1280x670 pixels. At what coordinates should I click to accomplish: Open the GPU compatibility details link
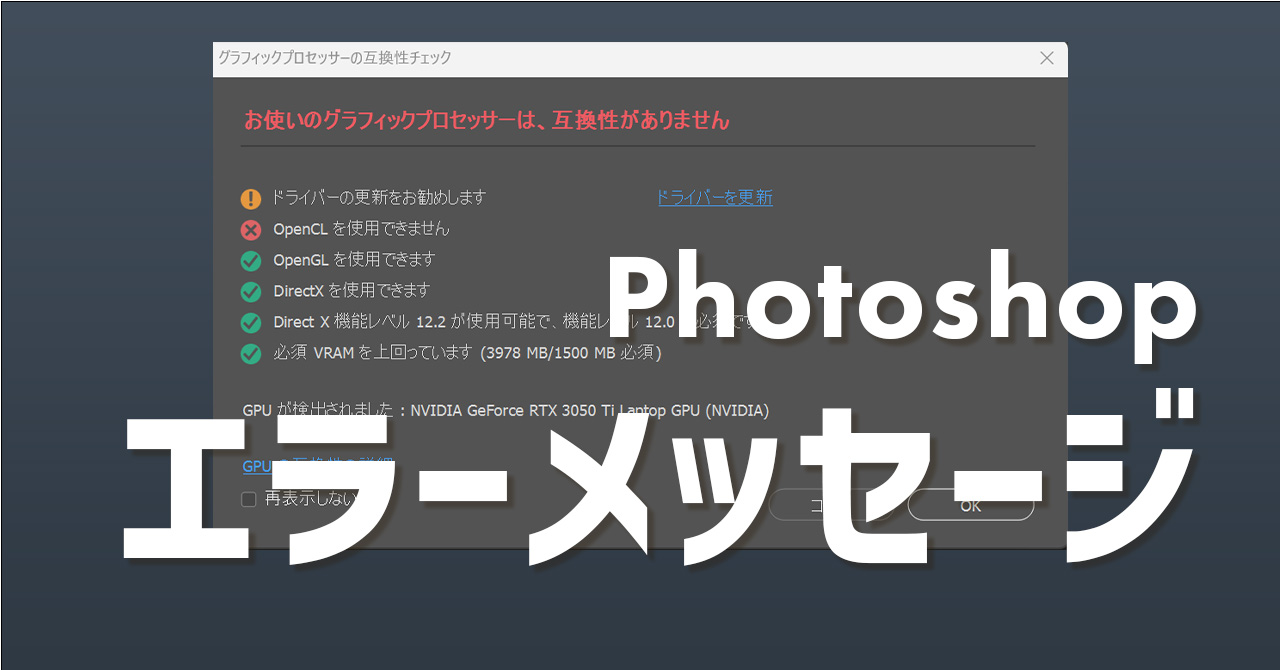[x=318, y=466]
